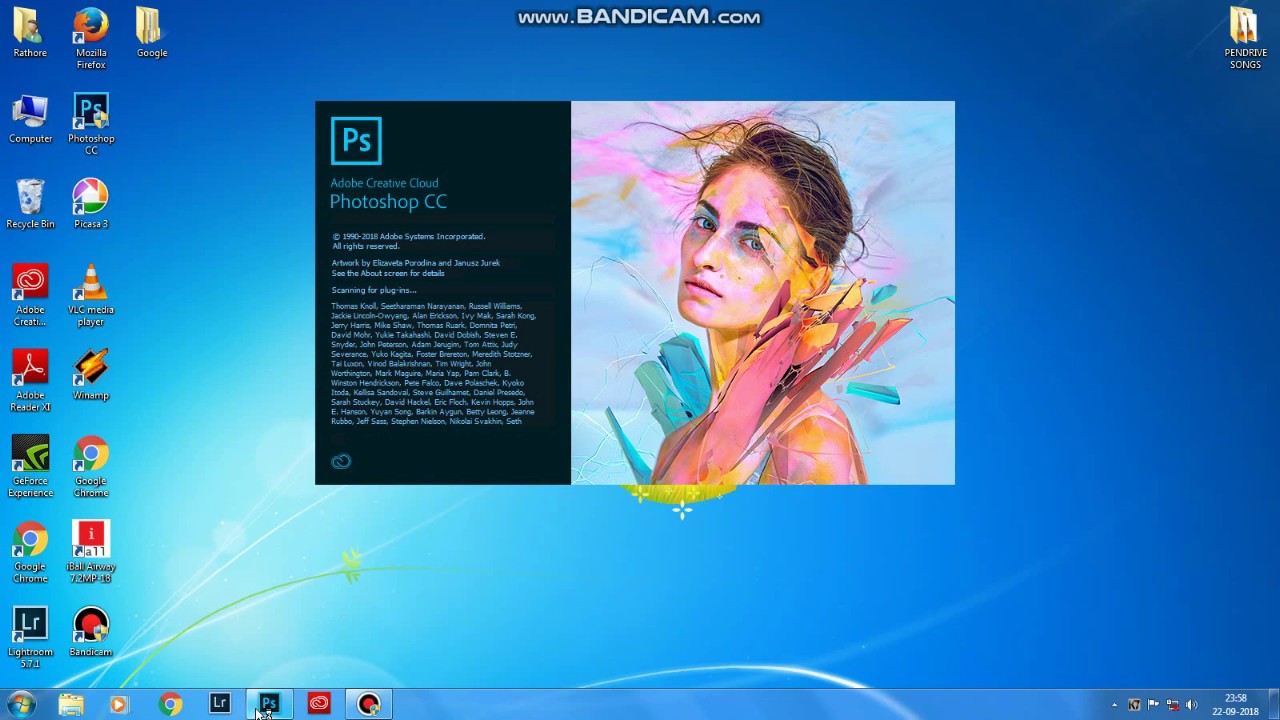Viewport: 1280px width, 720px height.
Task: Select the Photoshop taskbar button
Action: pos(269,704)
